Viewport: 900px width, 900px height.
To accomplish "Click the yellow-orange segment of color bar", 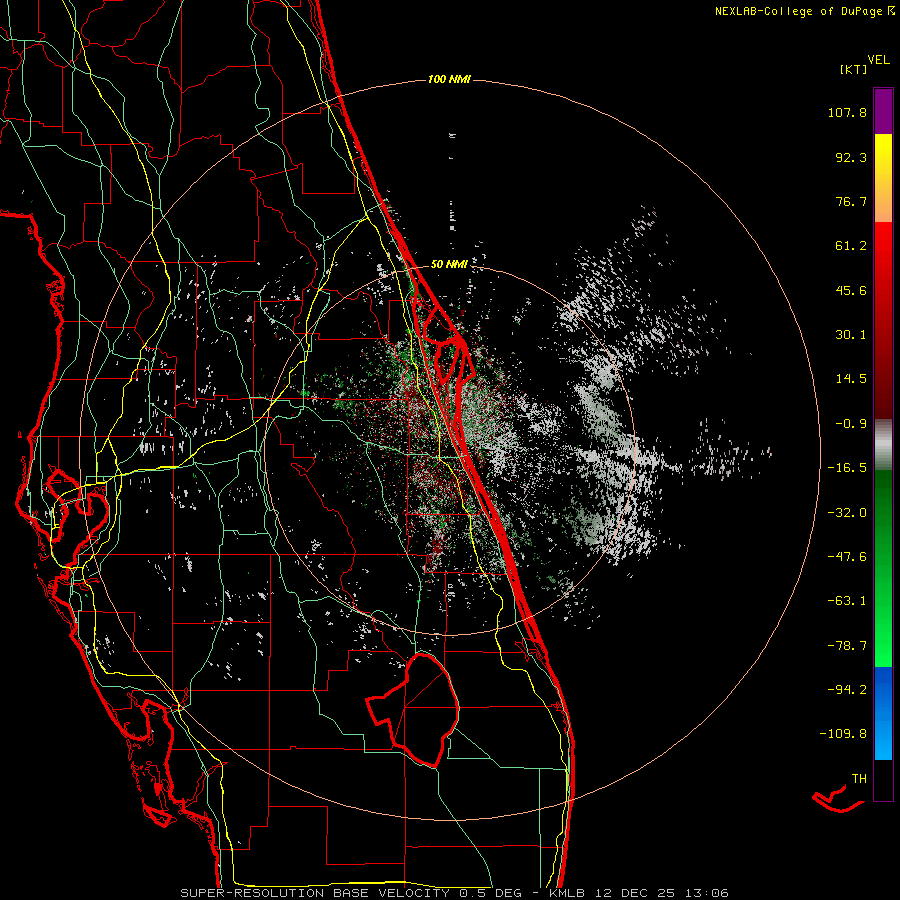I will [883, 179].
